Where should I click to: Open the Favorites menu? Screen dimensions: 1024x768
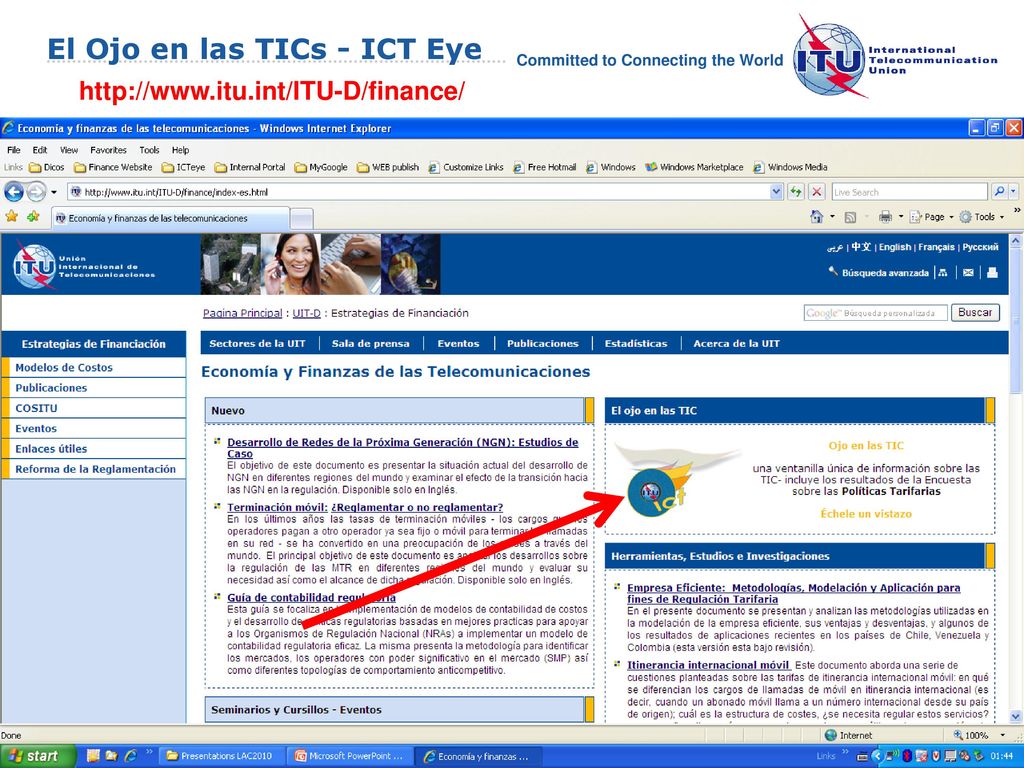click(x=108, y=150)
